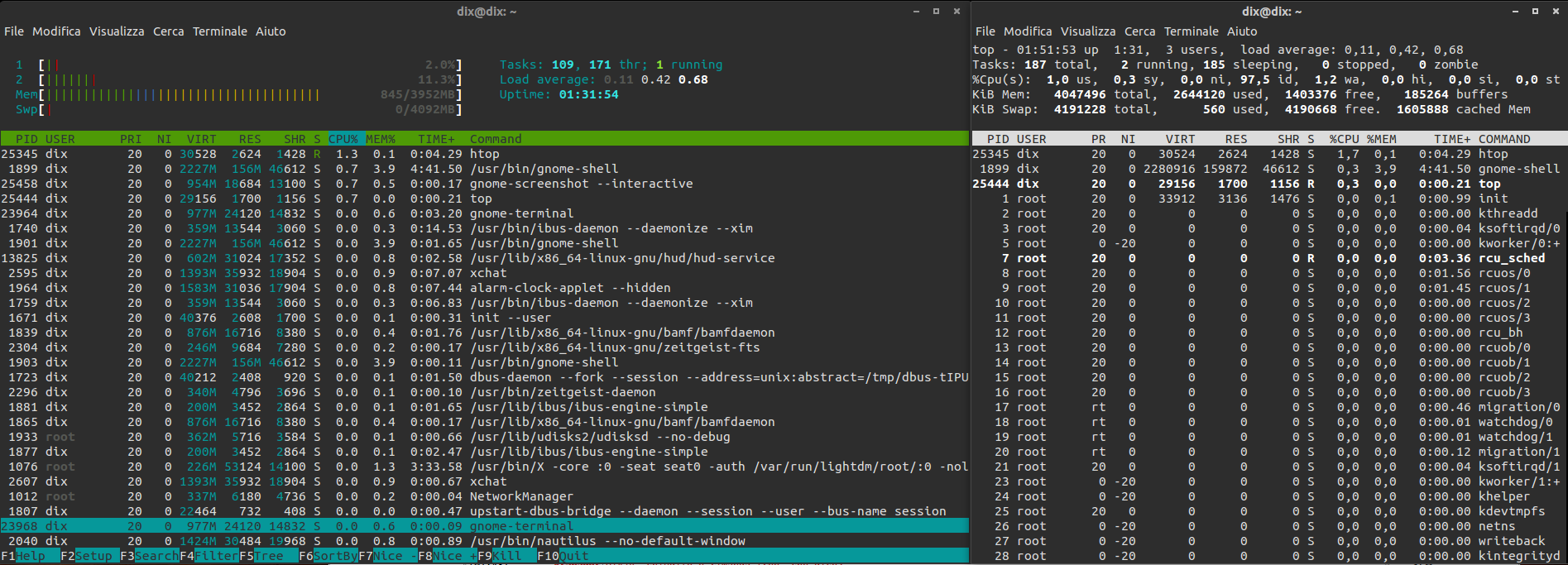
Task: Click %CPU column header in top window
Action: (x=1344, y=139)
